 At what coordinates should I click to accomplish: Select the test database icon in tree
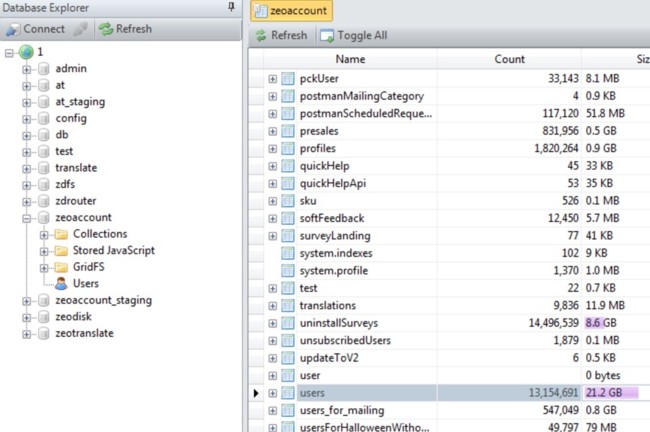pyautogui.click(x=44, y=152)
